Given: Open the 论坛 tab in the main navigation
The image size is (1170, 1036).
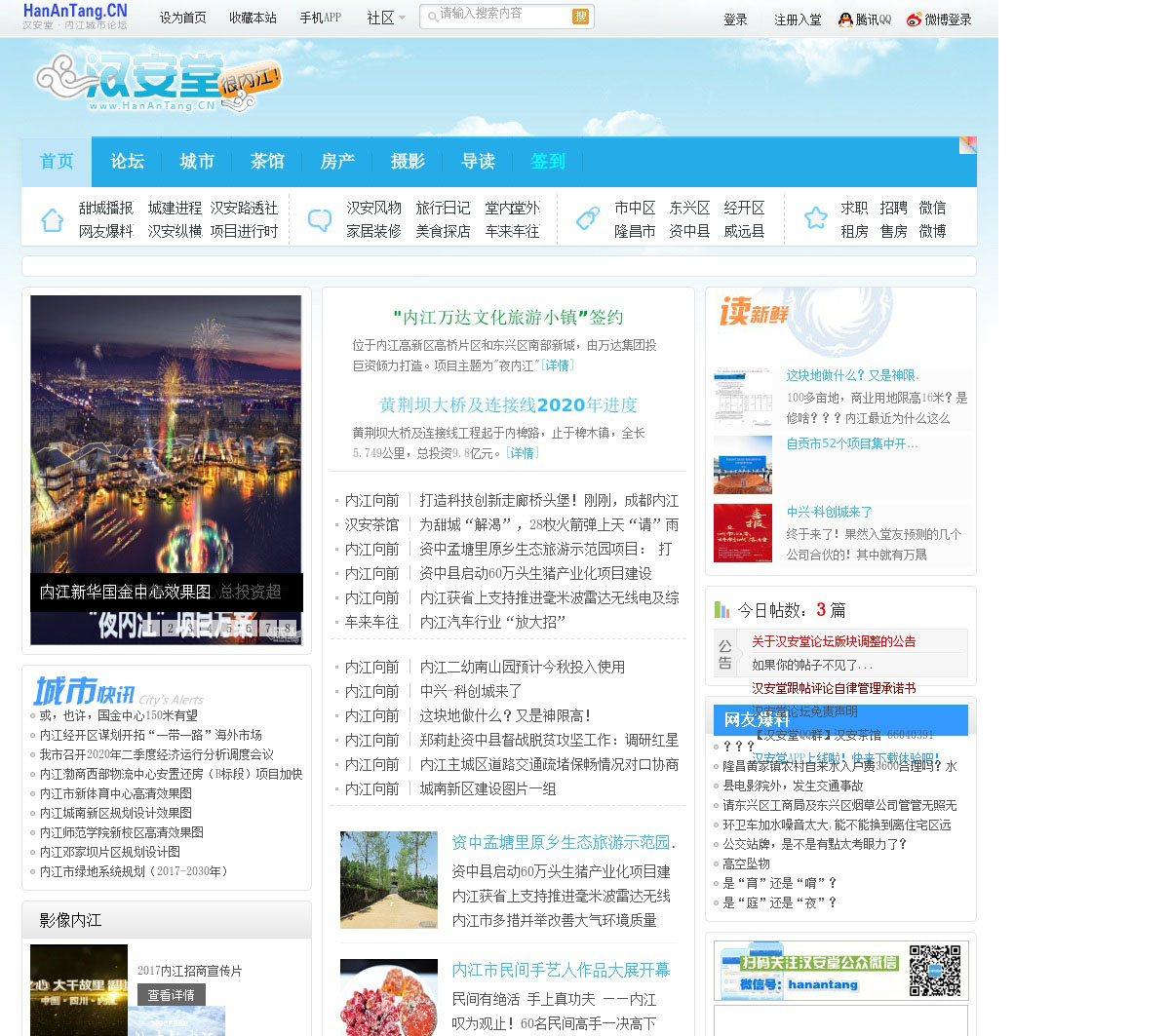Looking at the screenshot, I should 127,162.
